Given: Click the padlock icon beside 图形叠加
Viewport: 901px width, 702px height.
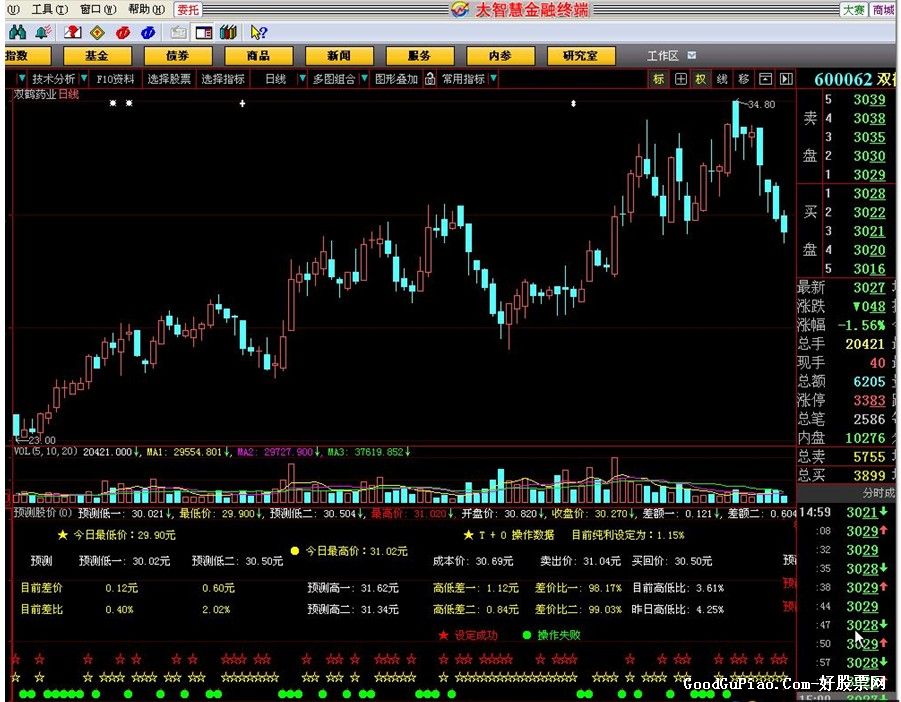Looking at the screenshot, I should coord(429,79).
